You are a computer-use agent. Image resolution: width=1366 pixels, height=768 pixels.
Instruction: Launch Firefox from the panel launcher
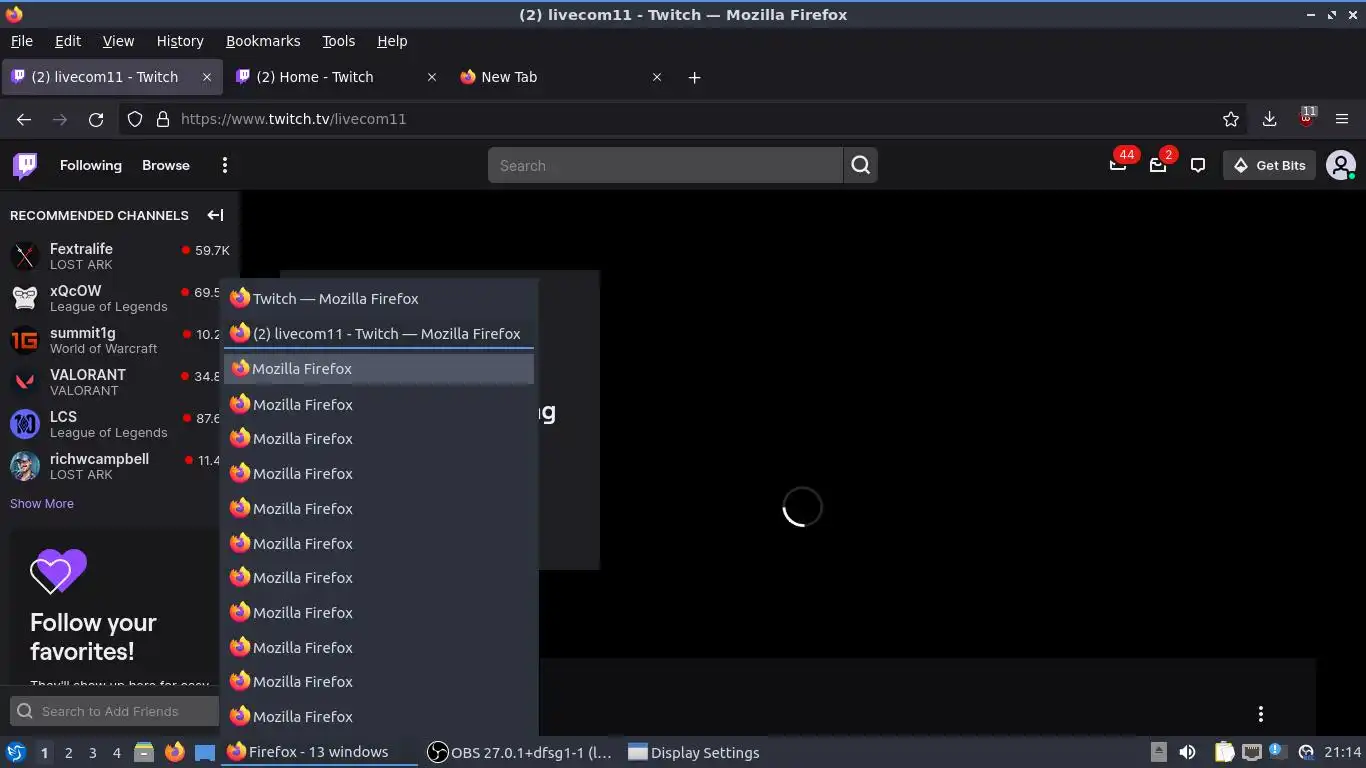[174, 752]
